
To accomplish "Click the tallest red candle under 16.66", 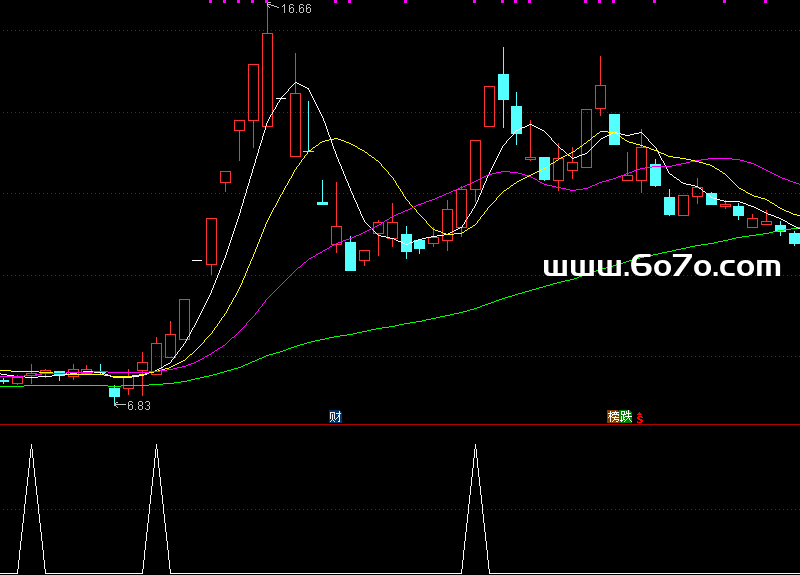I will click(x=267, y=80).
